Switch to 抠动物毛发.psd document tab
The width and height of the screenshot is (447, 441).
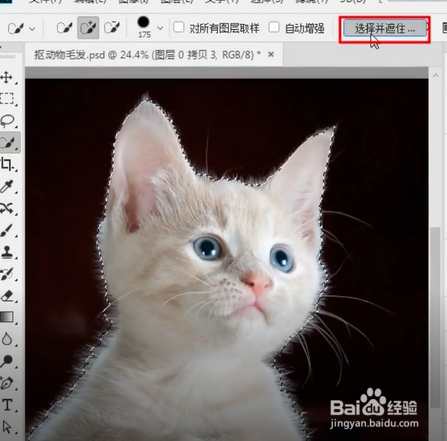click(147, 54)
